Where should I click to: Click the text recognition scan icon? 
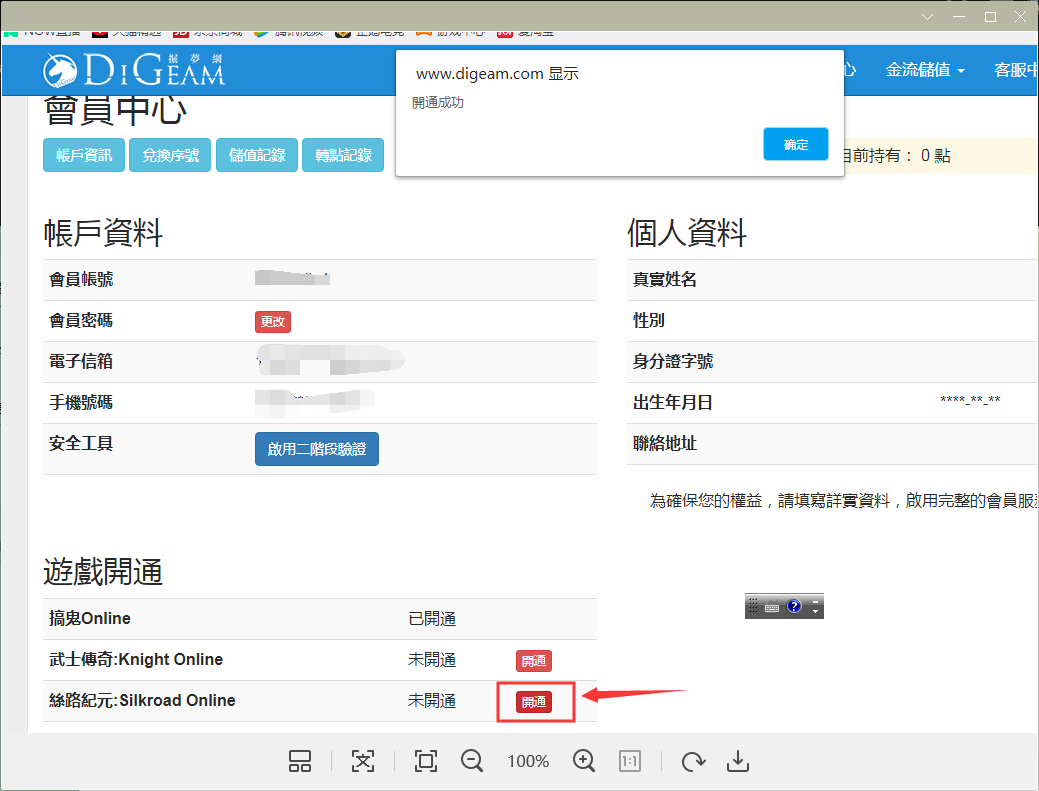point(362,761)
